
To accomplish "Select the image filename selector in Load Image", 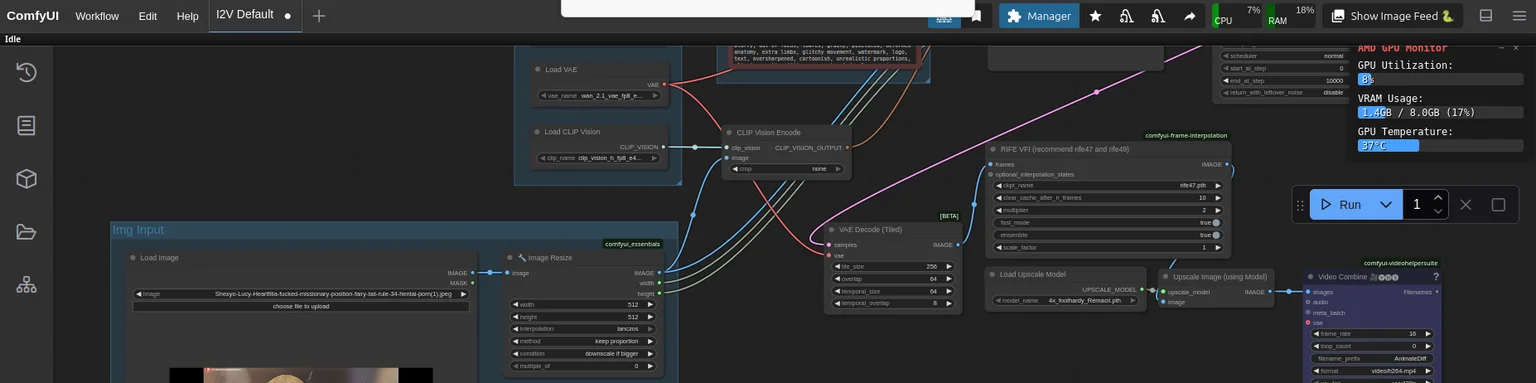I will (301, 294).
